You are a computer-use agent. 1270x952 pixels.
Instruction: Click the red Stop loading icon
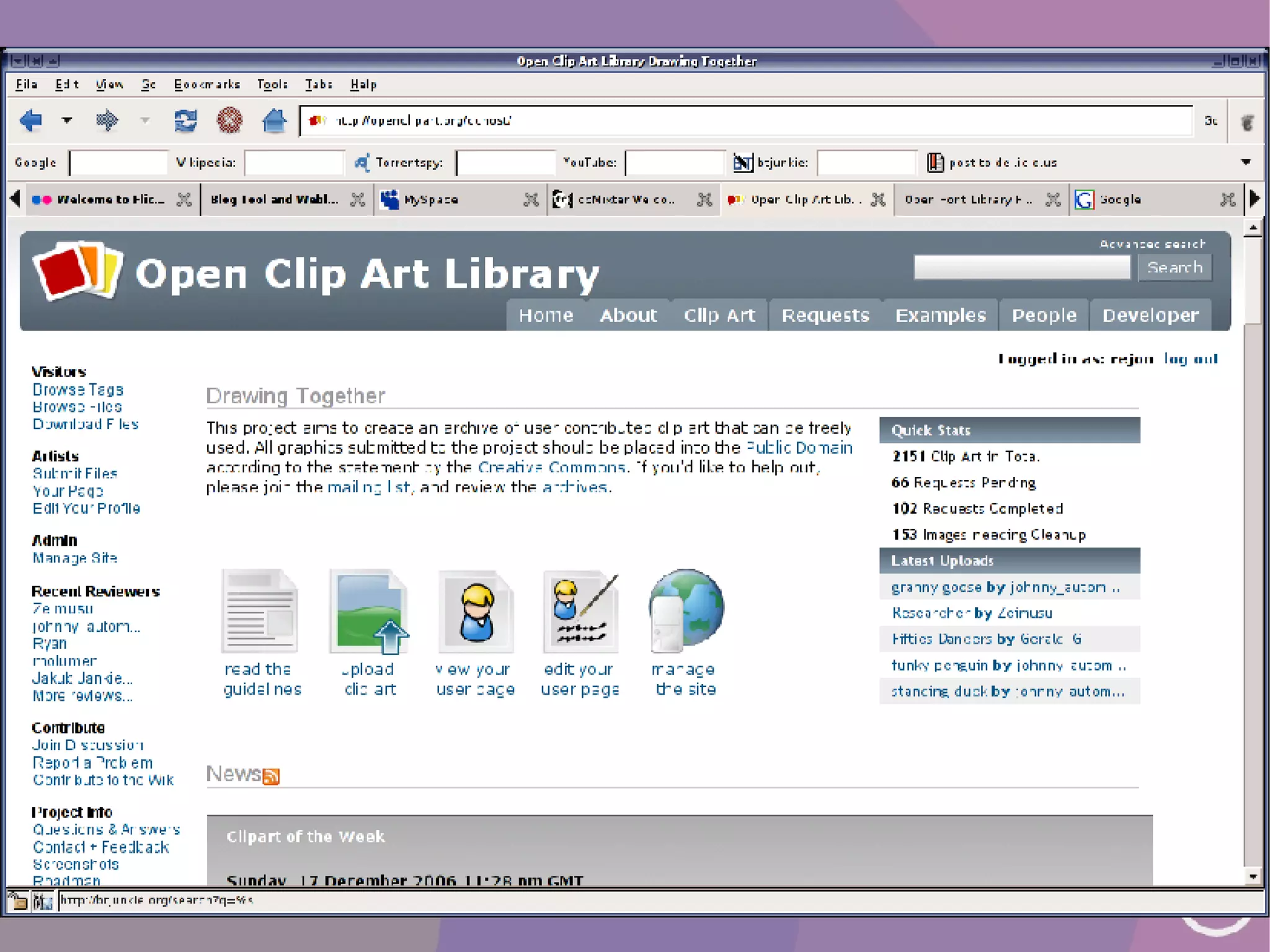click(x=229, y=120)
